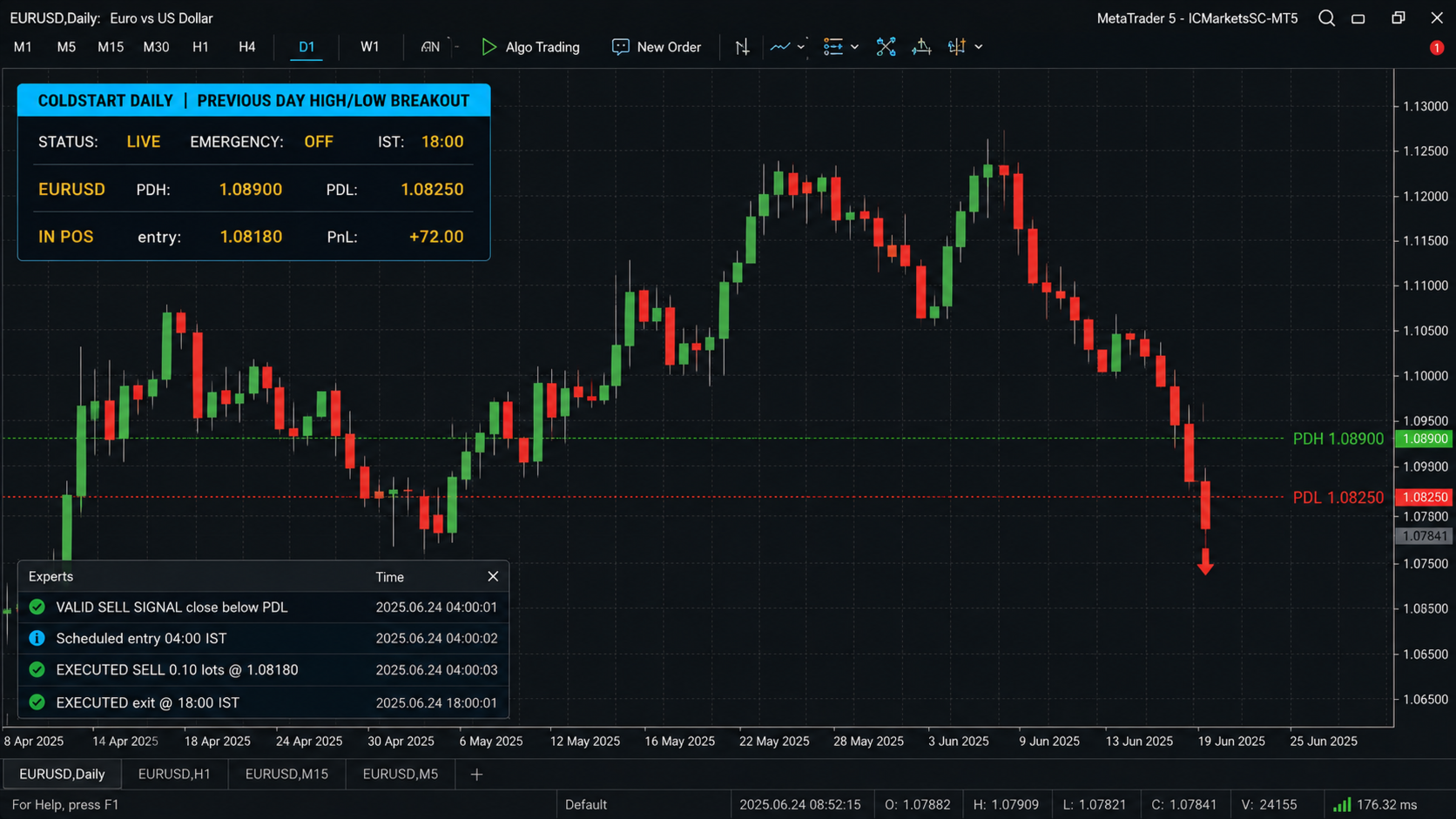Toggle the Algo Trading button

[530, 47]
